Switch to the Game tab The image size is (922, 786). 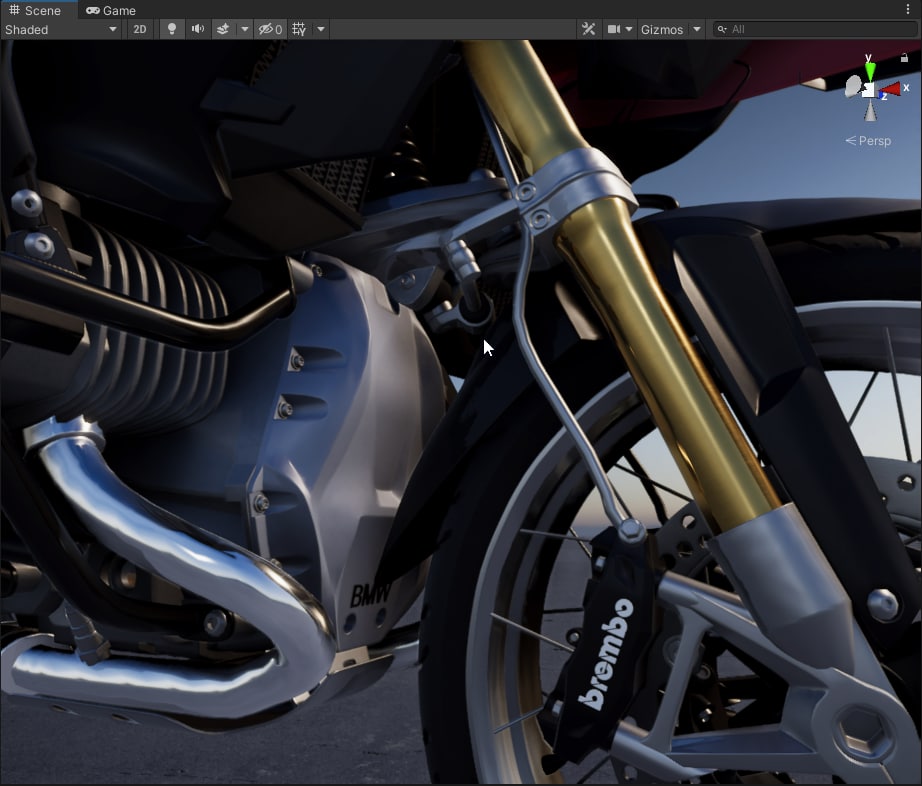pyautogui.click(x=111, y=10)
